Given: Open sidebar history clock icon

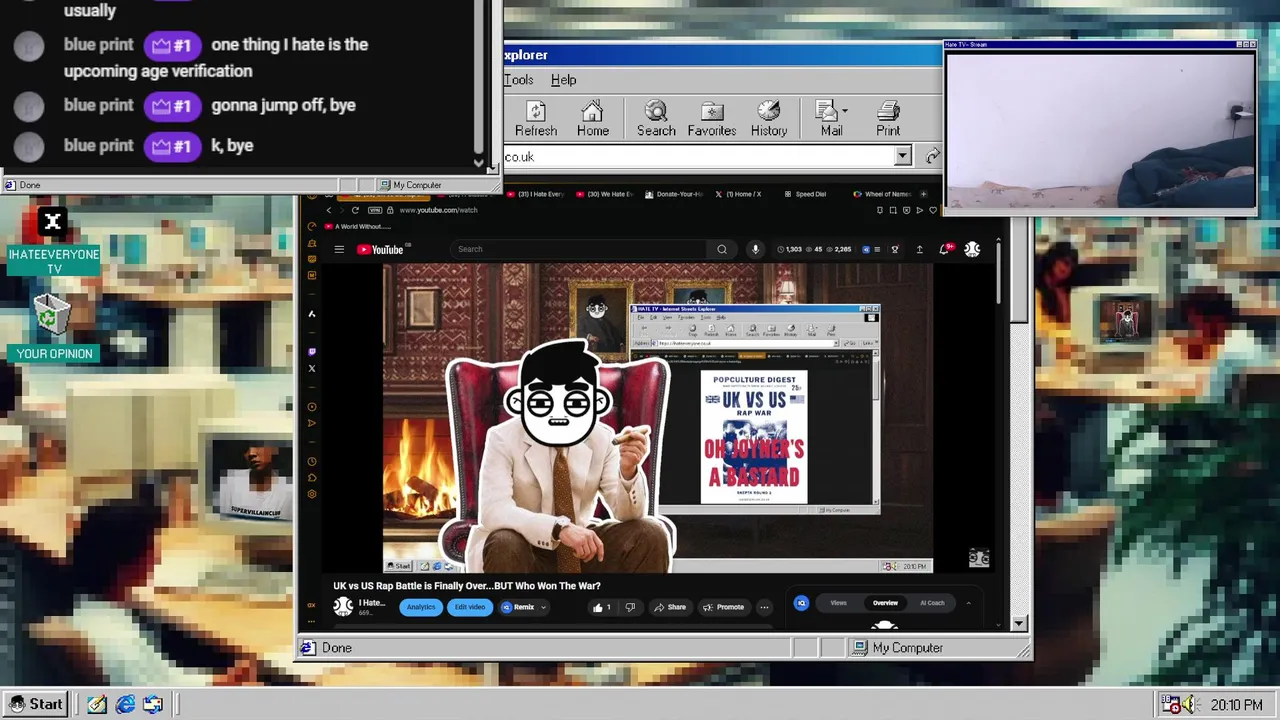Looking at the screenshot, I should 311,462.
